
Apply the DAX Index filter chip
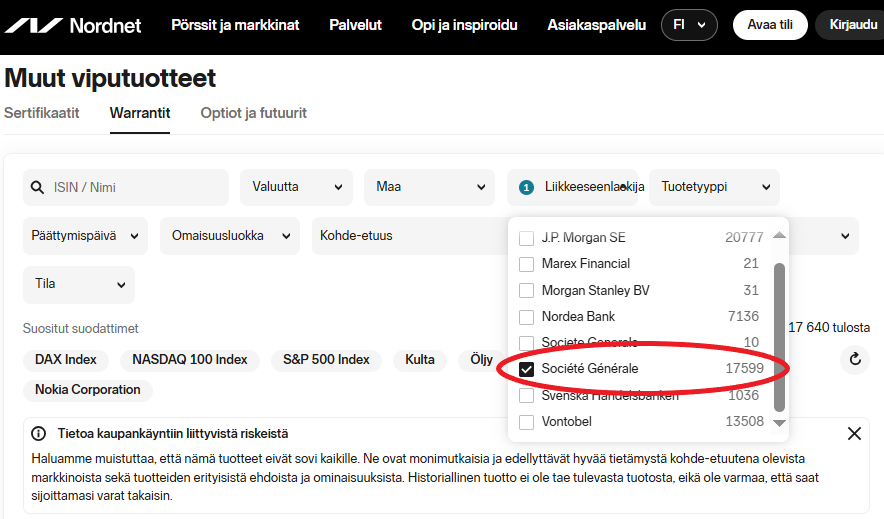(66, 360)
